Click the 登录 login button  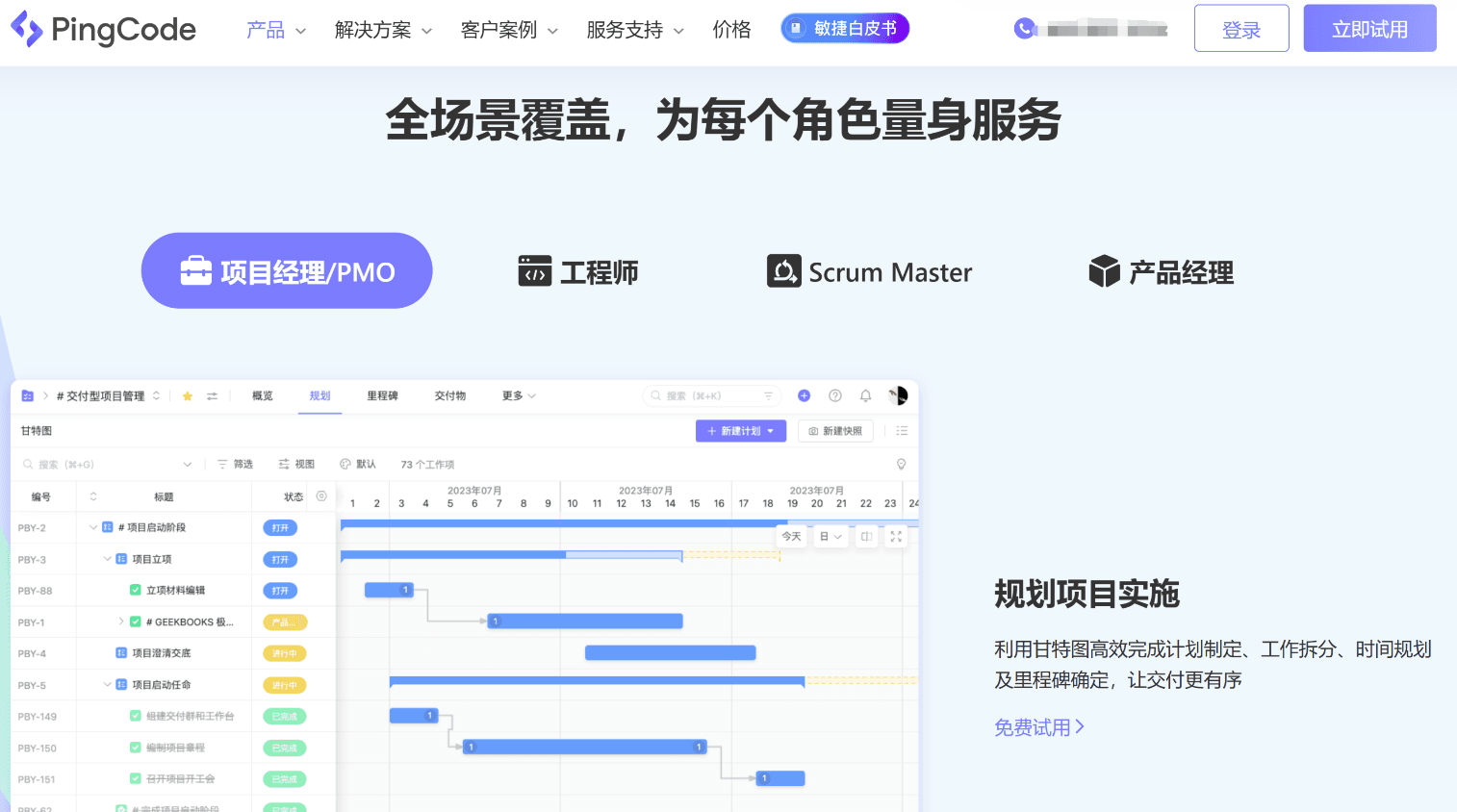1241,29
